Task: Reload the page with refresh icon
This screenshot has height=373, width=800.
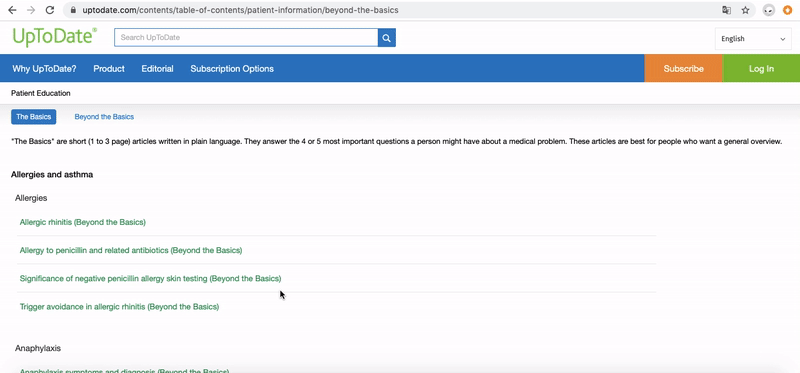Action: click(x=49, y=10)
